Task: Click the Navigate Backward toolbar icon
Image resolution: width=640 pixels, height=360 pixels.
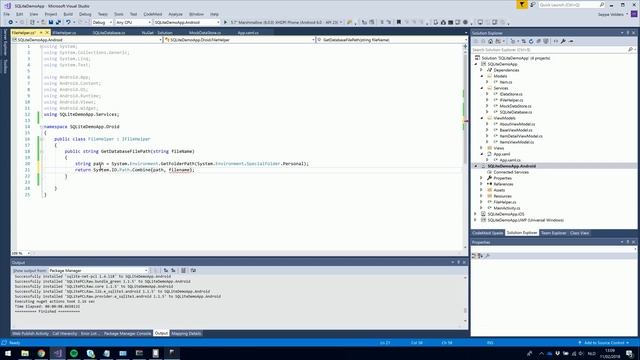Action: 11,22
